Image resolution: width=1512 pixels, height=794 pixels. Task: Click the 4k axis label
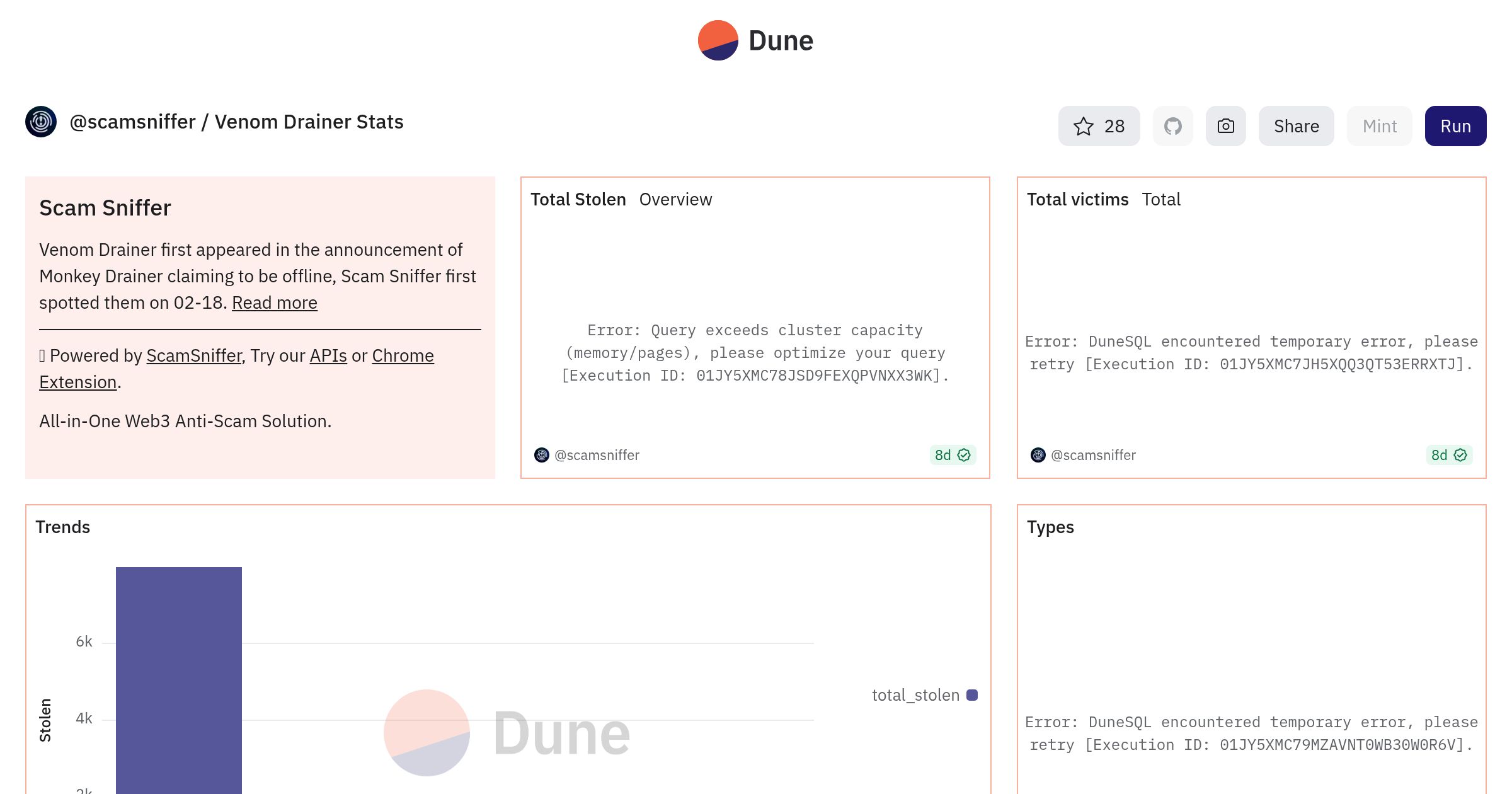click(84, 718)
